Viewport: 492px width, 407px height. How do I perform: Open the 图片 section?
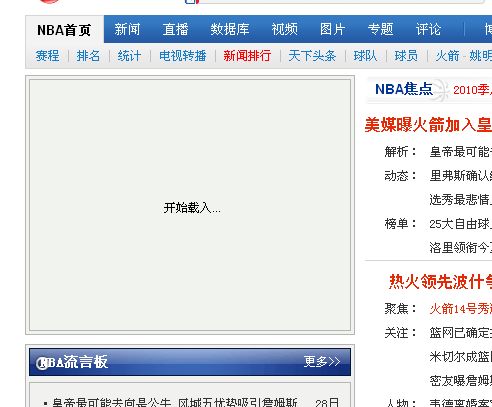point(332,29)
